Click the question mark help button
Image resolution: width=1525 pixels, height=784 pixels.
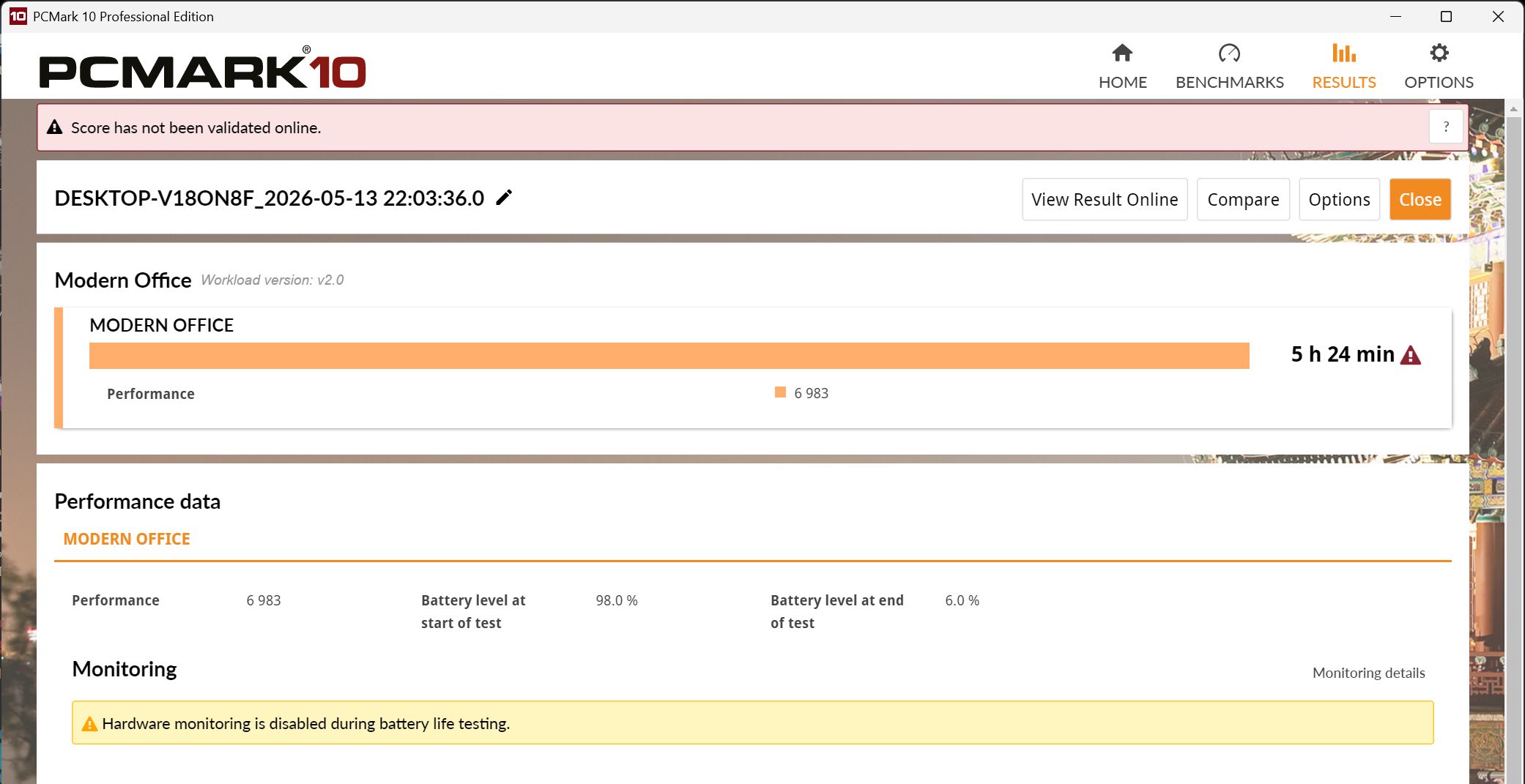[x=1446, y=127]
